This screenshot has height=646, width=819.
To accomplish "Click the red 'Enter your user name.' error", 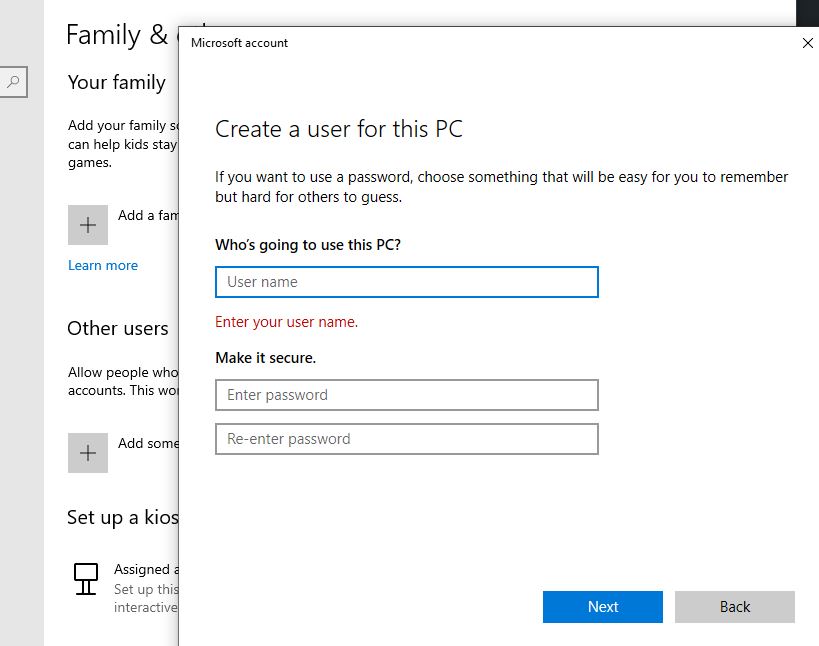I will click(x=286, y=322).
